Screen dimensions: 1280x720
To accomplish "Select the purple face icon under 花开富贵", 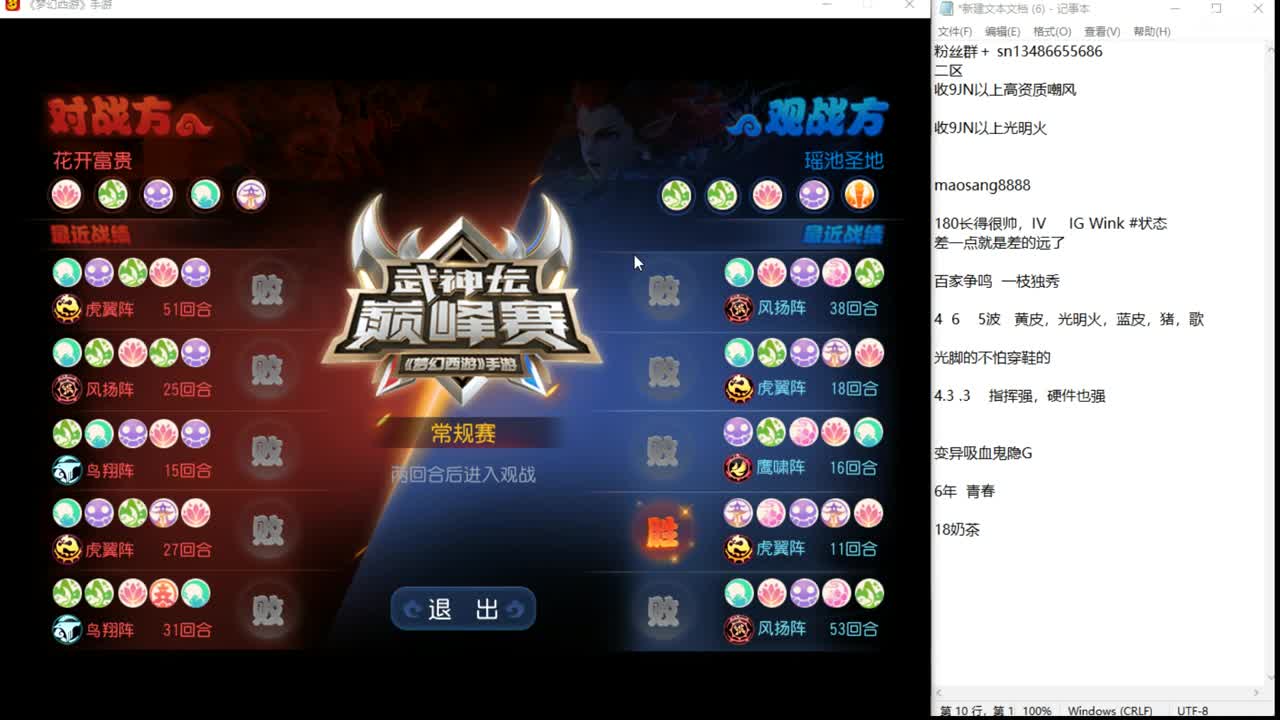I will [158, 194].
